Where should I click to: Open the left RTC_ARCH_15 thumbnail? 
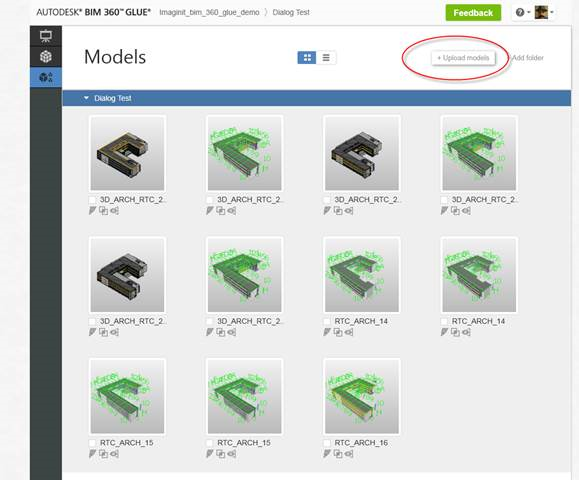tap(127, 396)
